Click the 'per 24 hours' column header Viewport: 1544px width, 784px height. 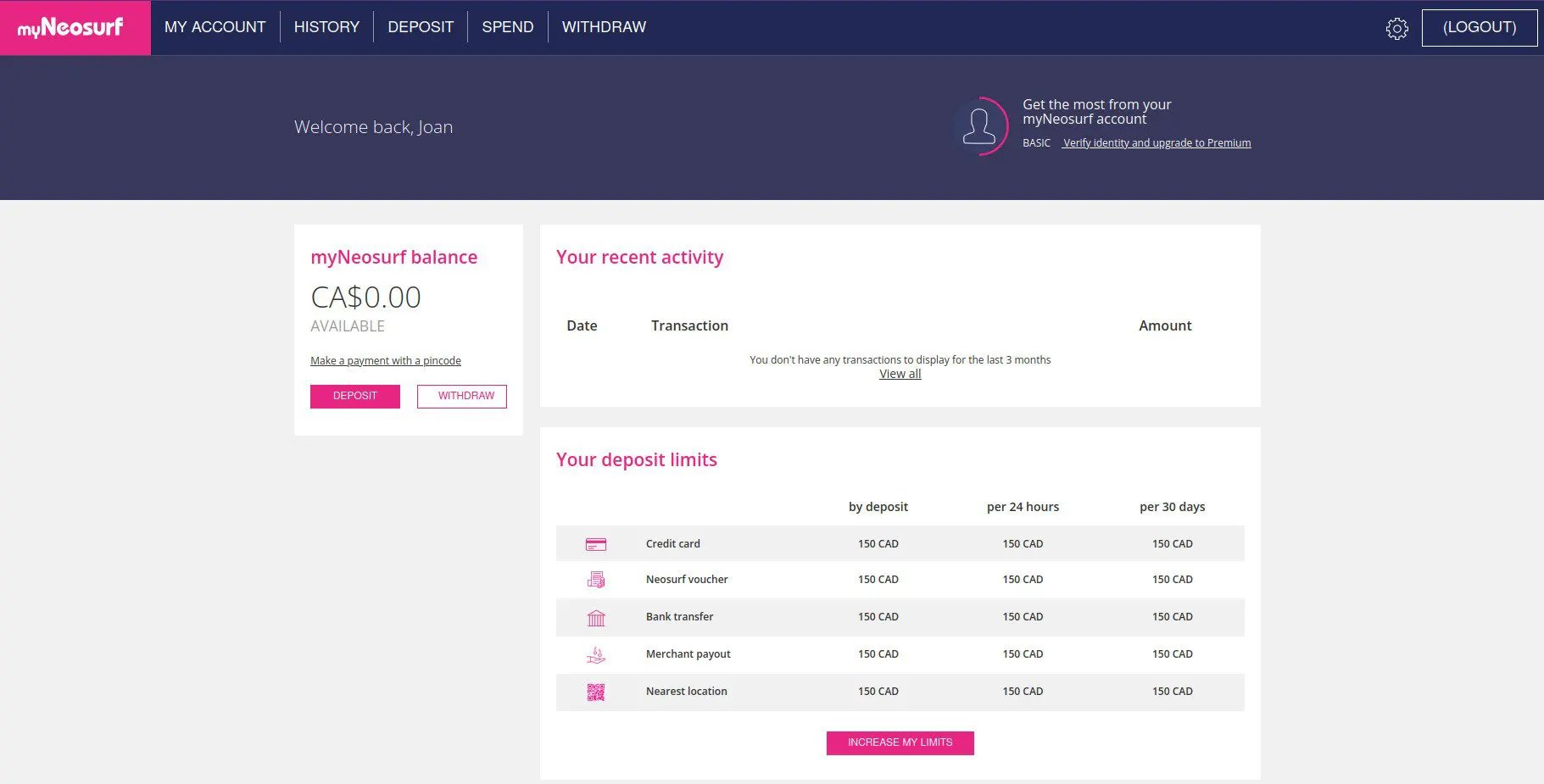[1023, 507]
